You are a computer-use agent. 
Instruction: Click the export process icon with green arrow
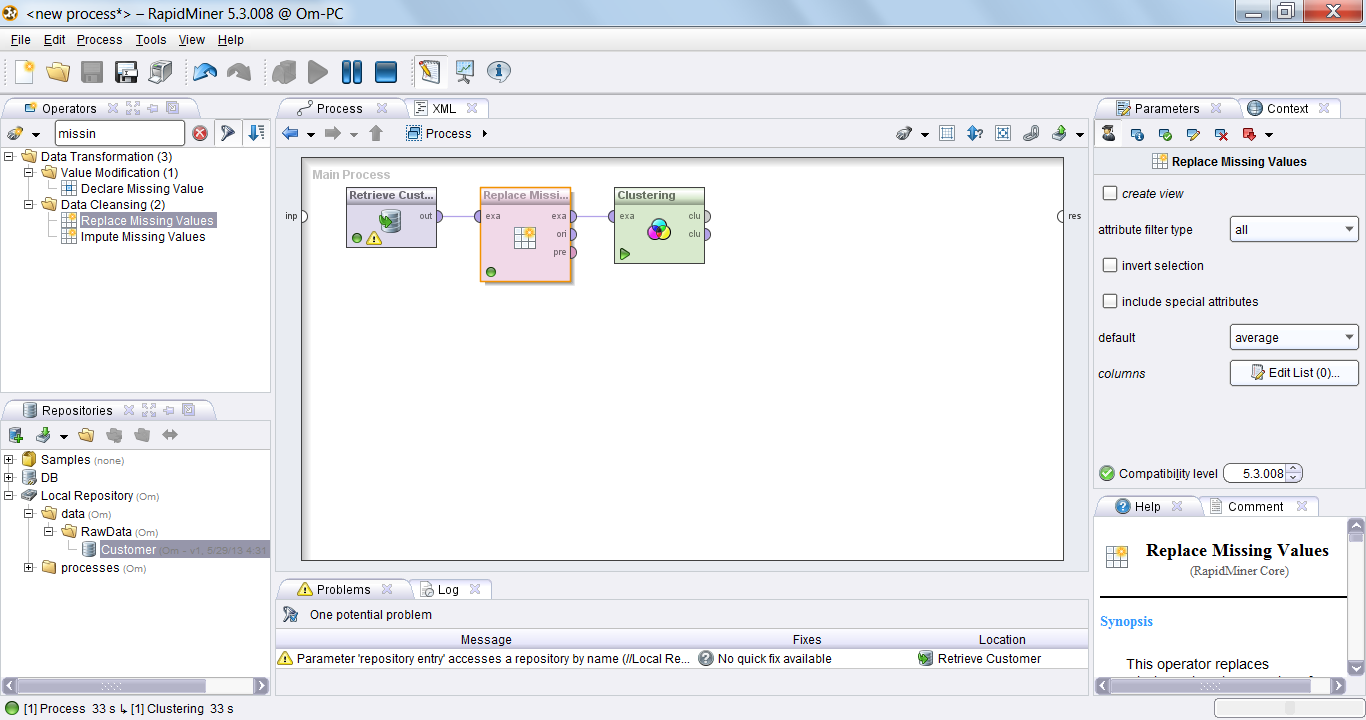1059,133
